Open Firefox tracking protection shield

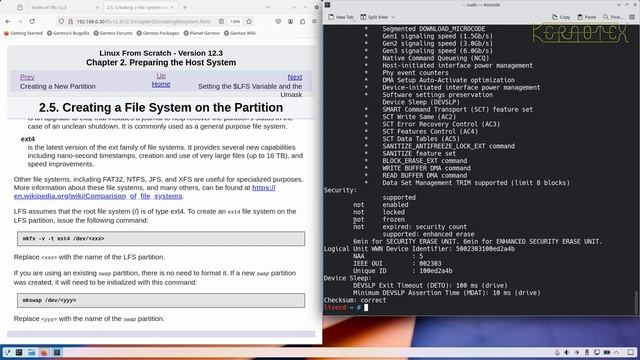pos(61,21)
